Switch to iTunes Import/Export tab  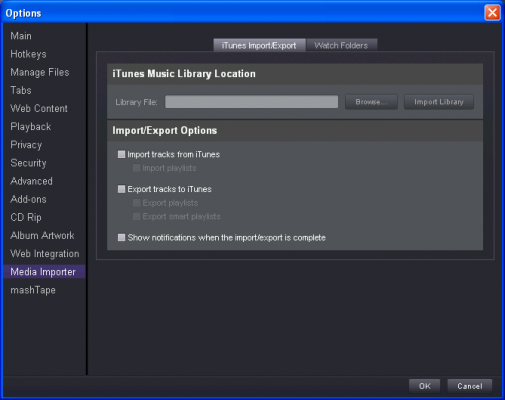coord(259,45)
